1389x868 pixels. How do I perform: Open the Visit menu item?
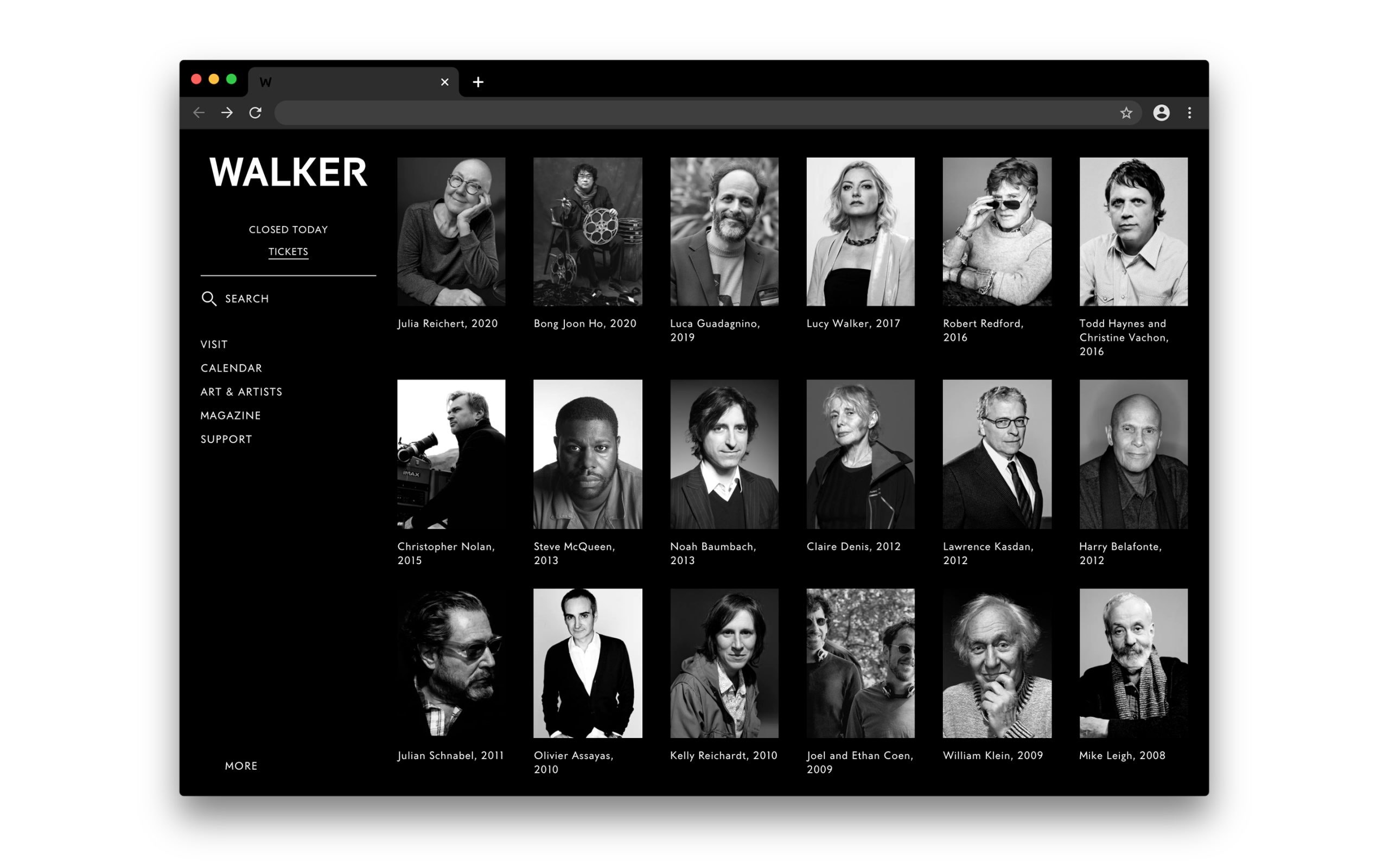coord(214,344)
